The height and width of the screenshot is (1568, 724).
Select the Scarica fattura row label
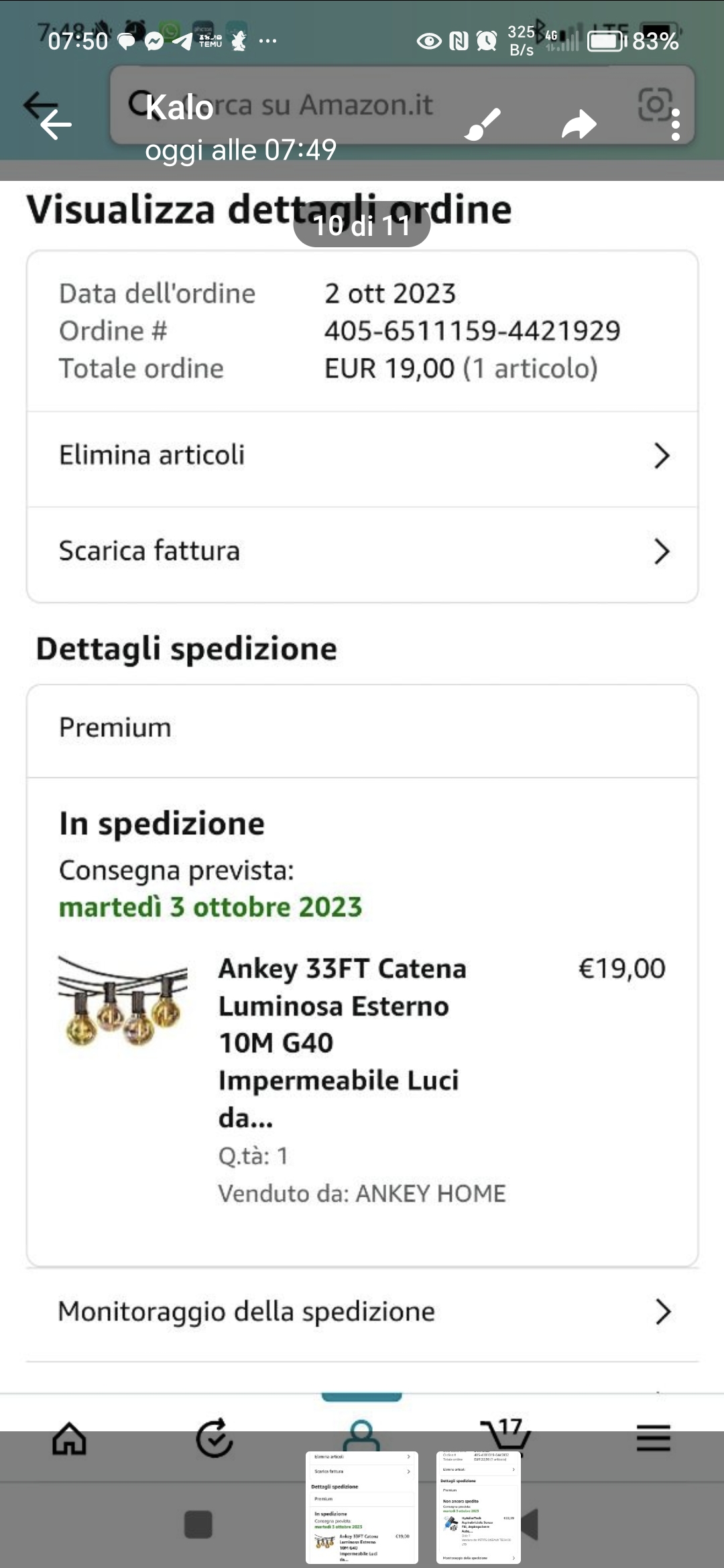149,551
